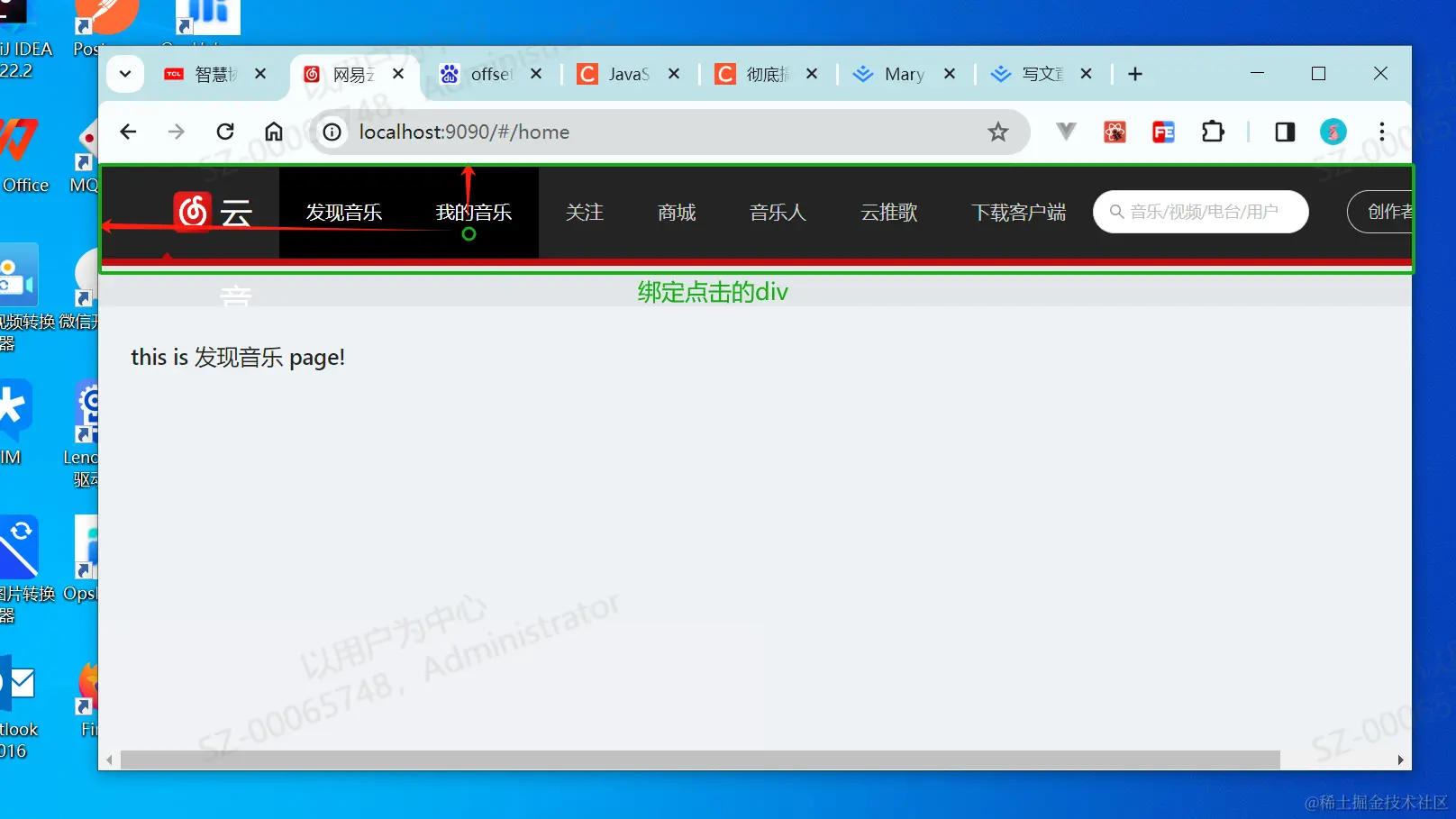1456x819 pixels.
Task: Click the 创作者 button
Action: coord(1379,212)
